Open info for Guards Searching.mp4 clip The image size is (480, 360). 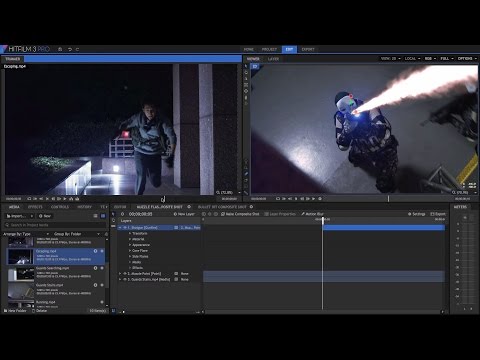(95, 268)
